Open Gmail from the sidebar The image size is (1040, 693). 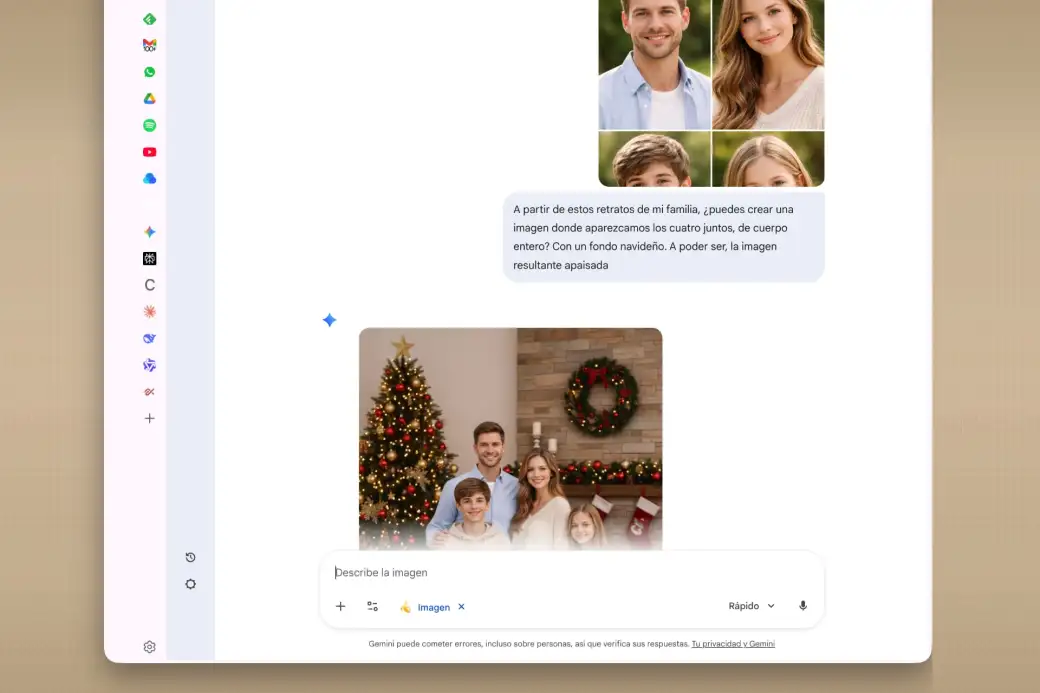click(149, 45)
